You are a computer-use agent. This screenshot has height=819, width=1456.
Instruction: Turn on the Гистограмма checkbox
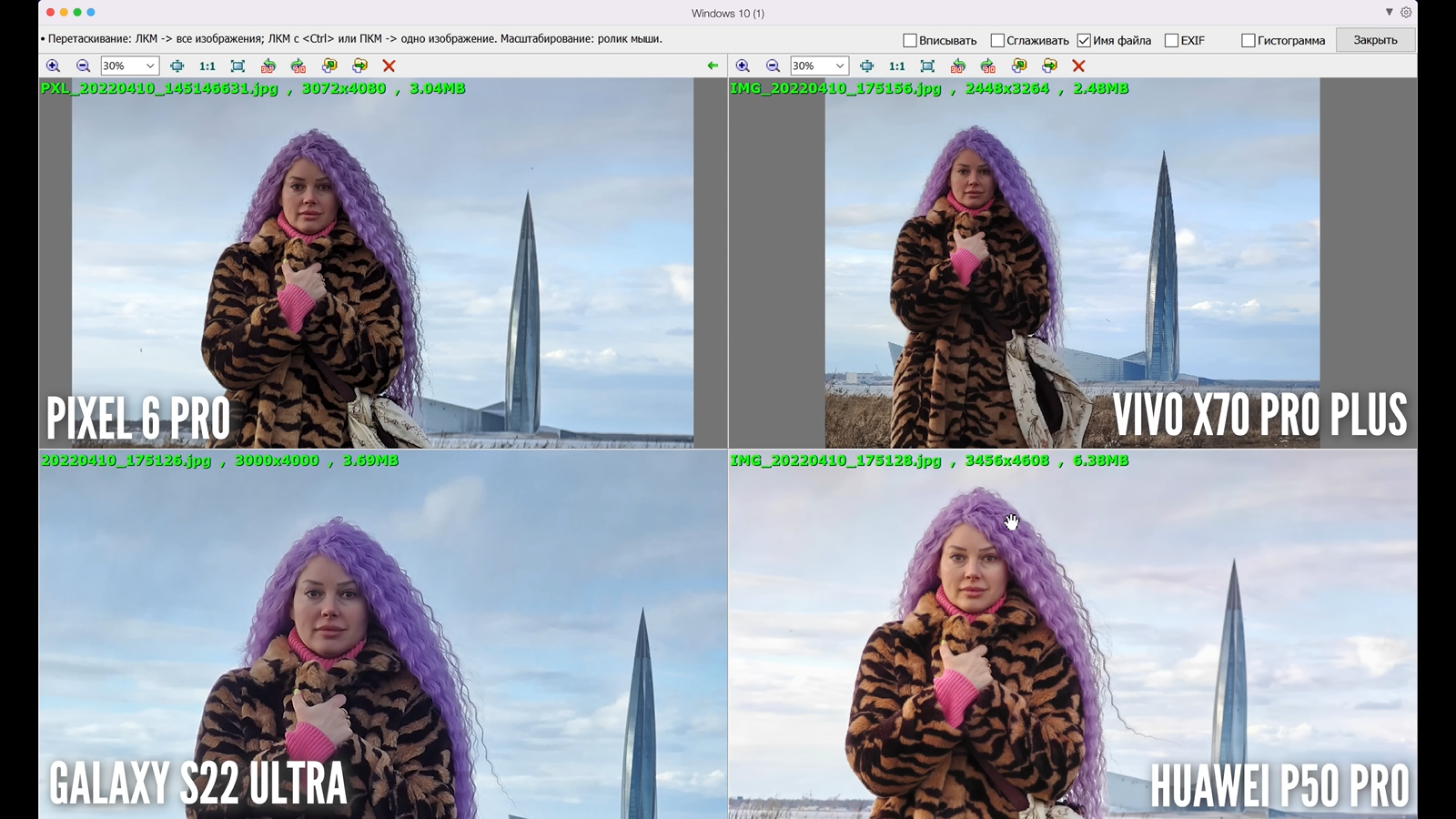point(1249,40)
